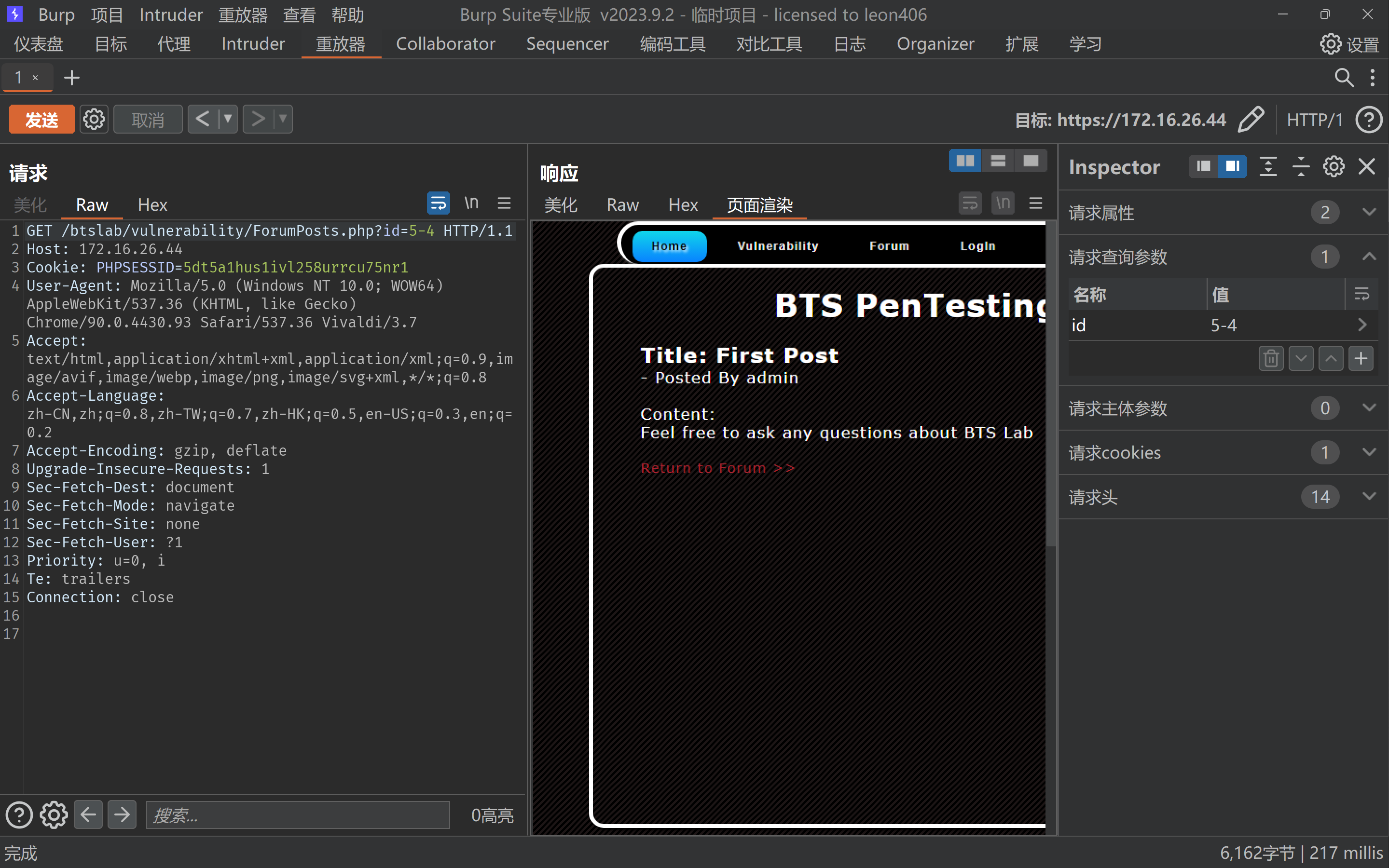The image size is (1389, 868).
Task: Click the orange 发送 send button
Action: [x=42, y=120]
